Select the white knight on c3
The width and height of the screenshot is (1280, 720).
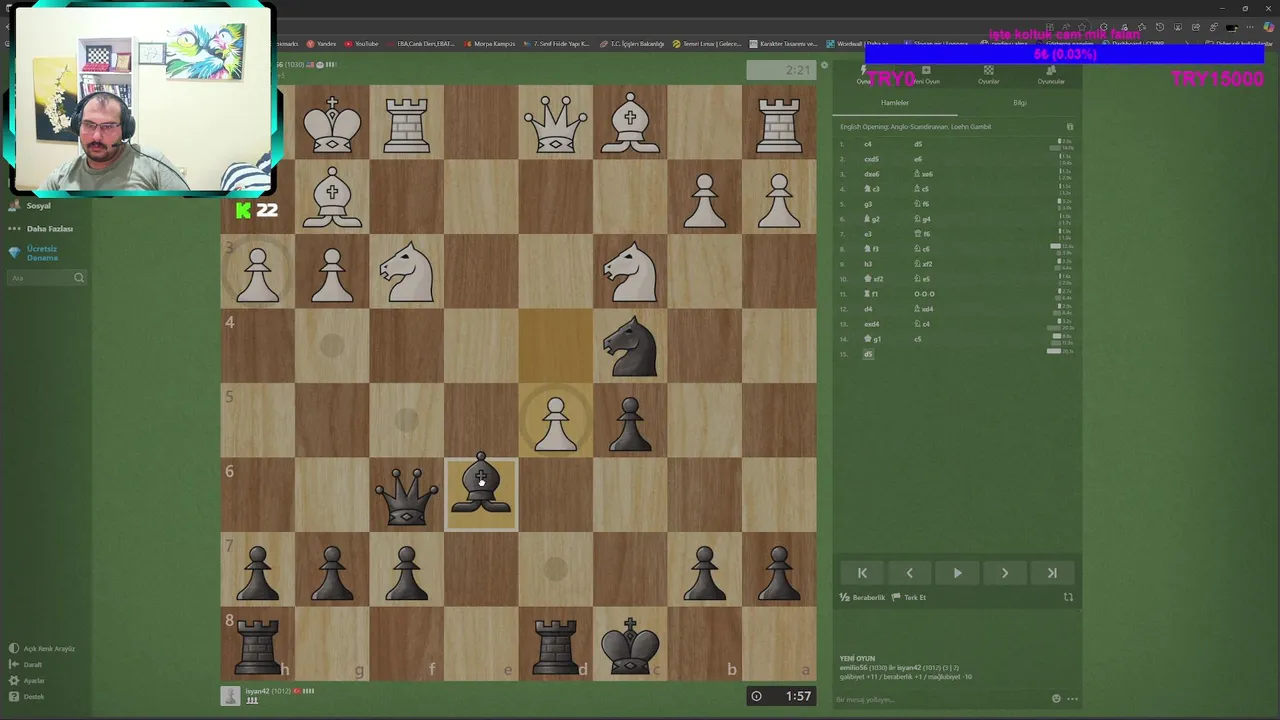coord(630,271)
